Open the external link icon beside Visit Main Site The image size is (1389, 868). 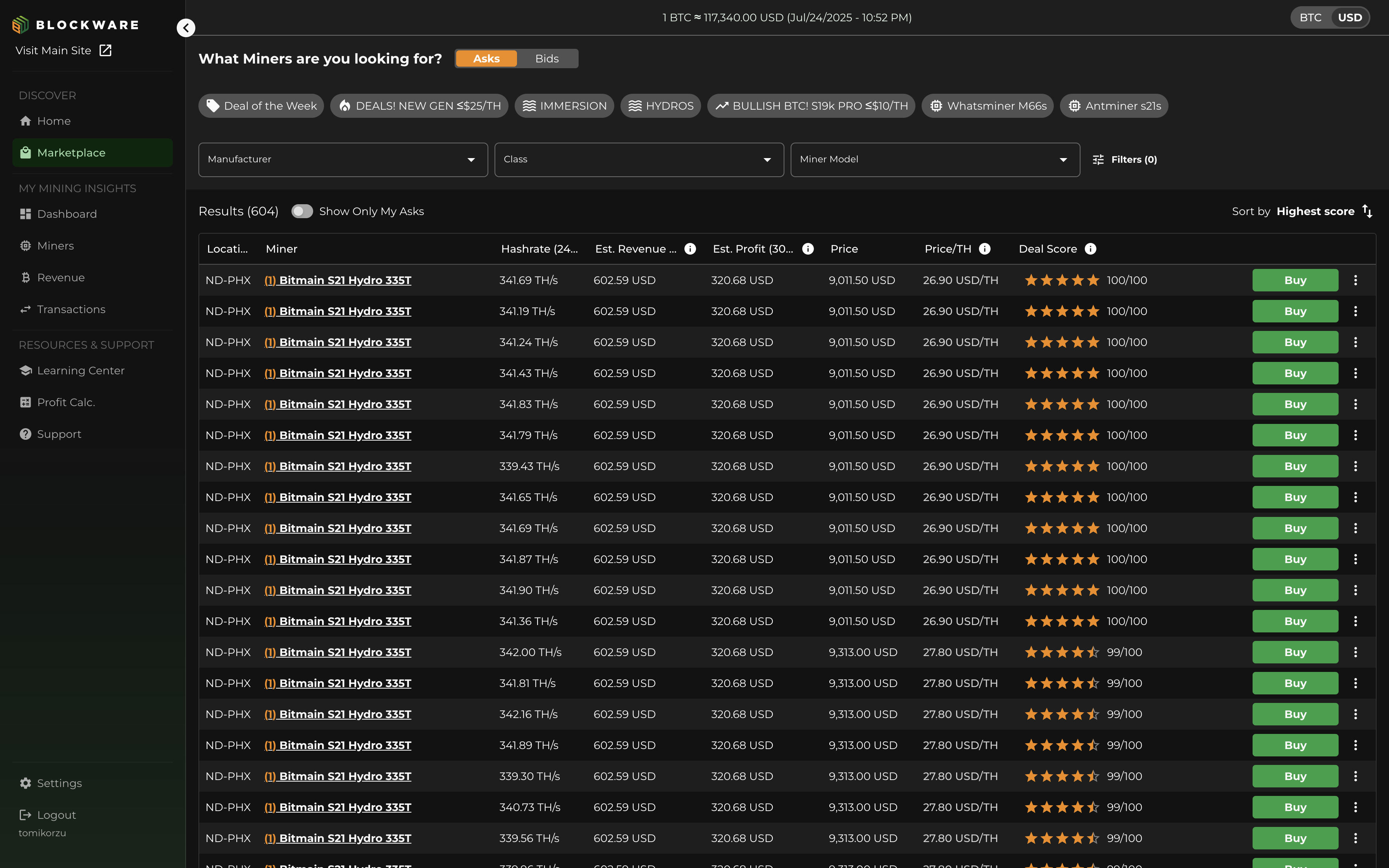coord(106,50)
